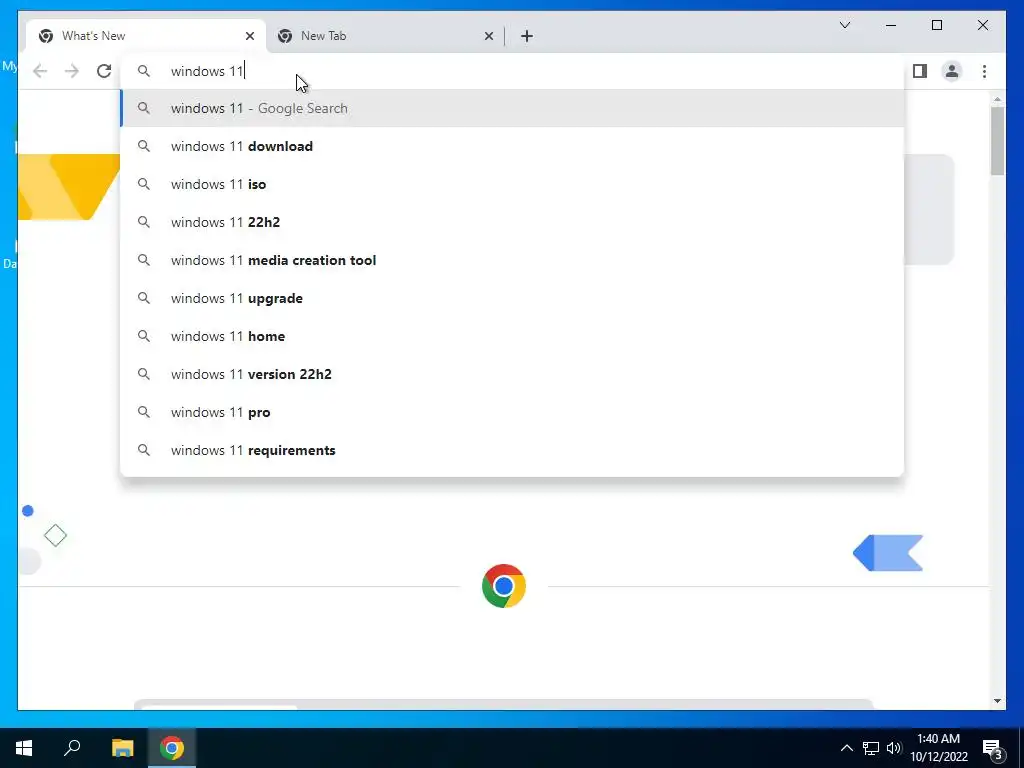Click the Chrome logo on the page
This screenshot has width=1024, height=768.
(x=504, y=586)
